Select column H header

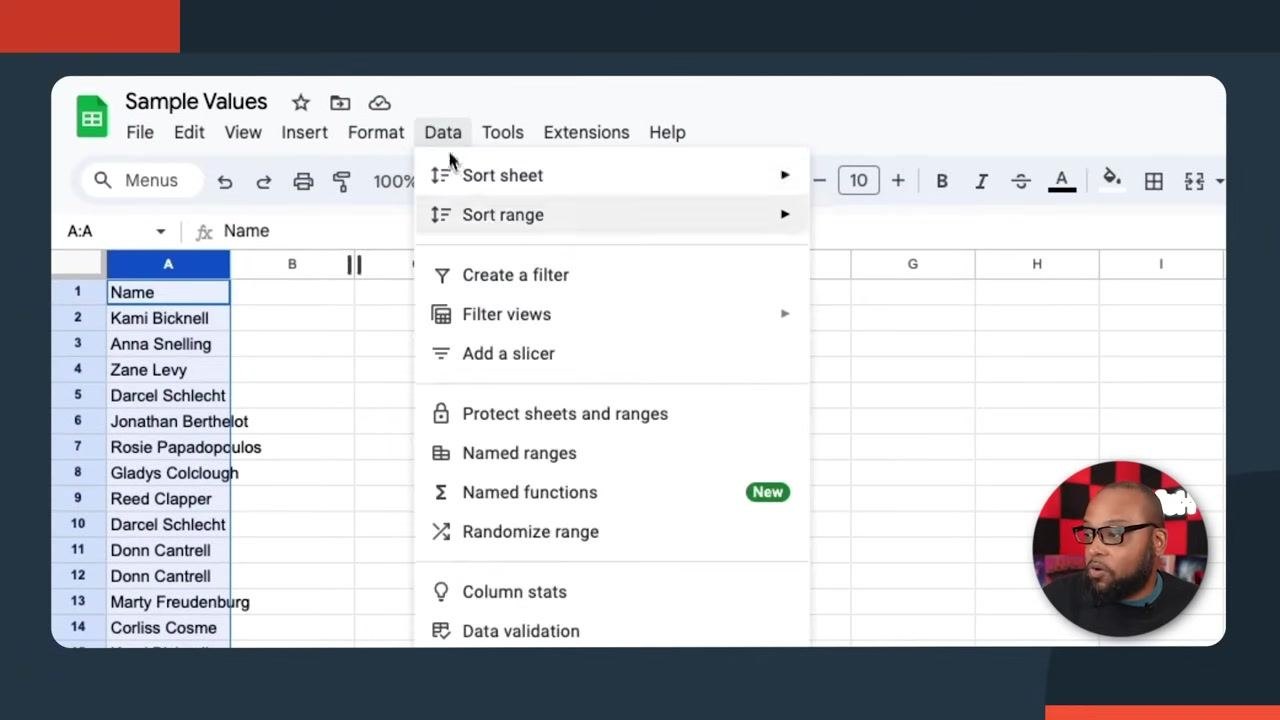(1037, 264)
